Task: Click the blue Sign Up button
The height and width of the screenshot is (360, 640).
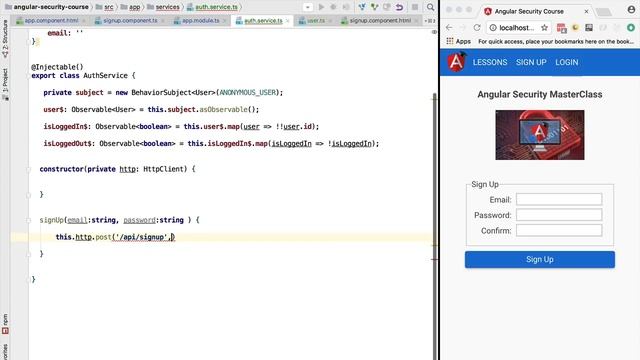Action: point(540,260)
